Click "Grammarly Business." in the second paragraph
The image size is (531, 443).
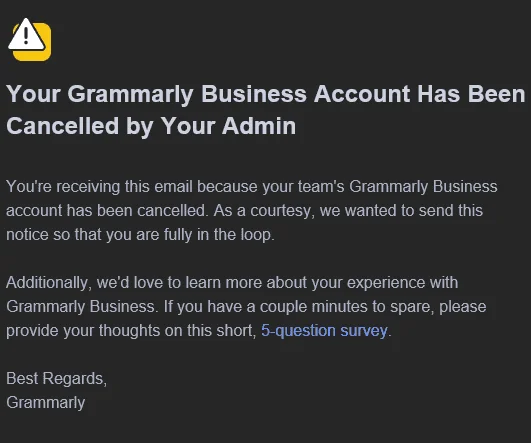82,307
